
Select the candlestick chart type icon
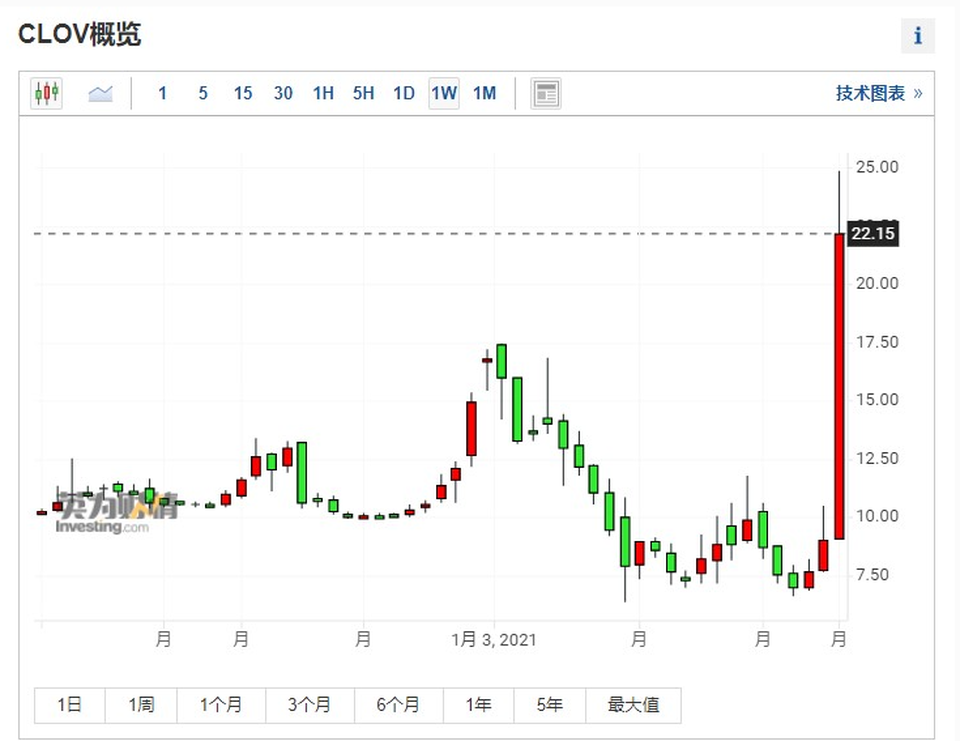coord(47,94)
